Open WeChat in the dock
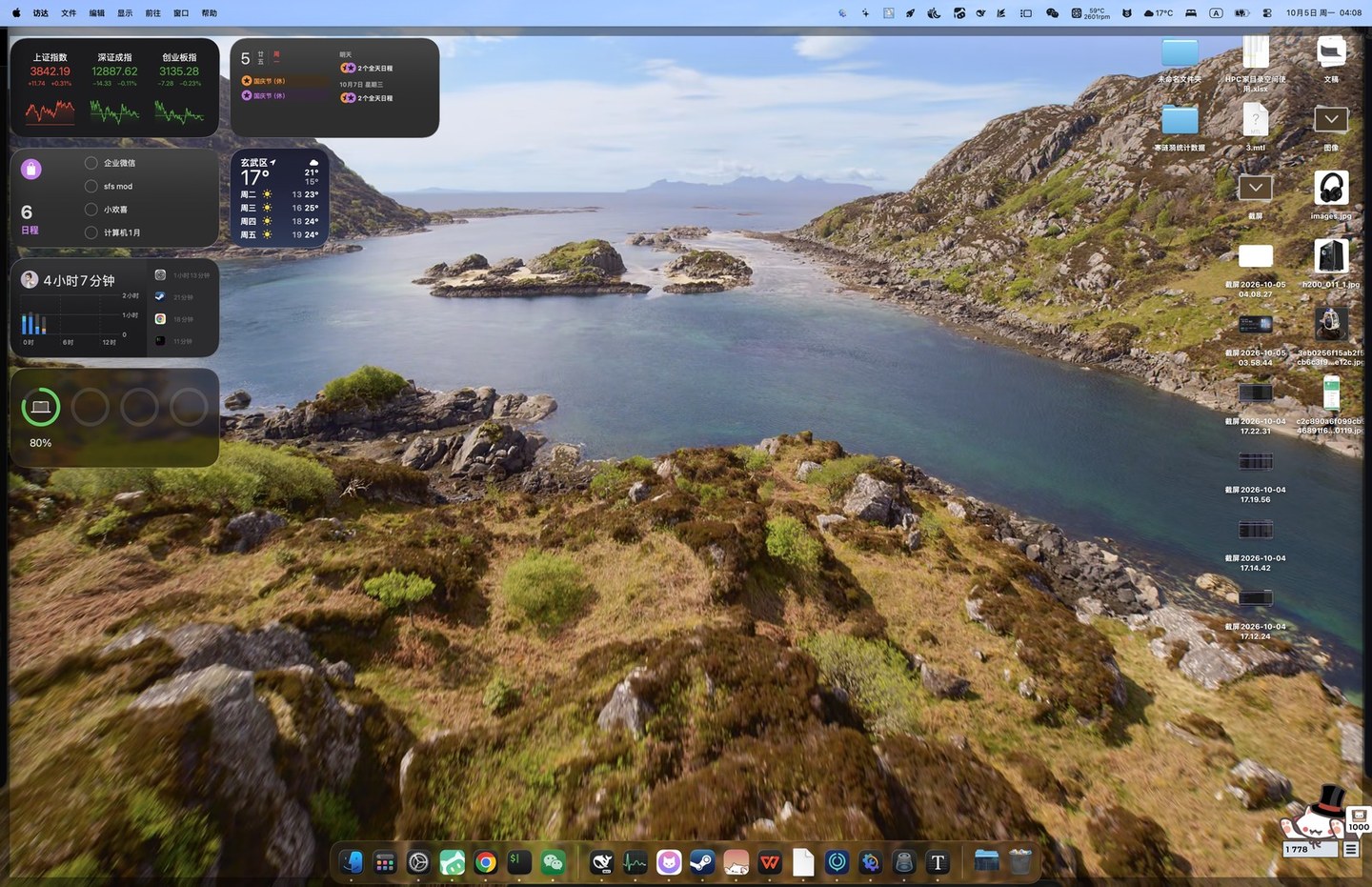 tap(553, 862)
